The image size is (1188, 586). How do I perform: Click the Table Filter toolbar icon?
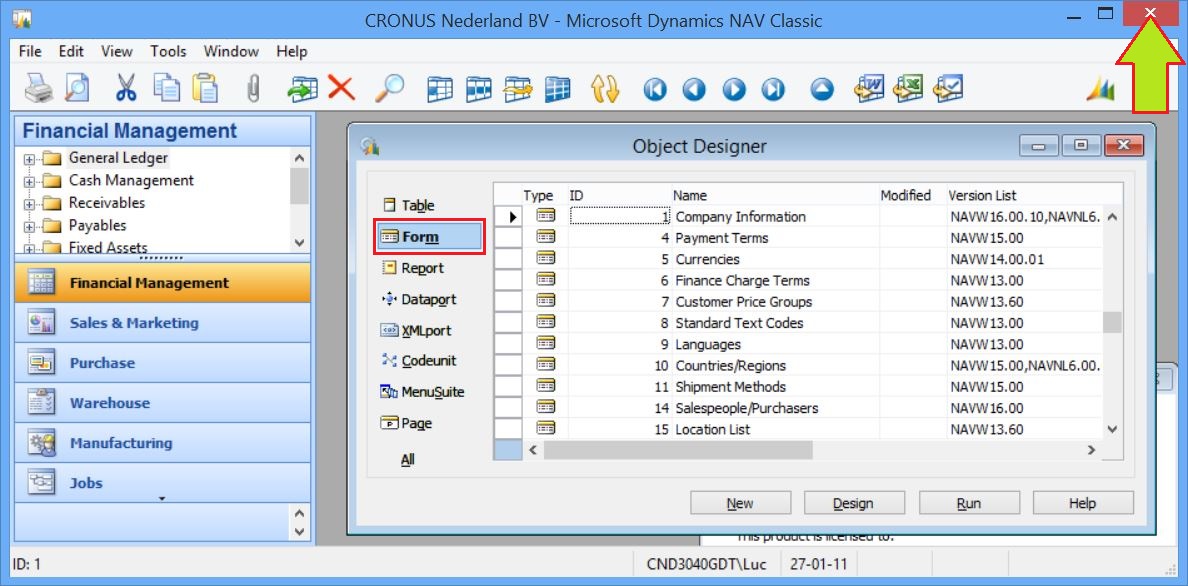(x=479, y=89)
